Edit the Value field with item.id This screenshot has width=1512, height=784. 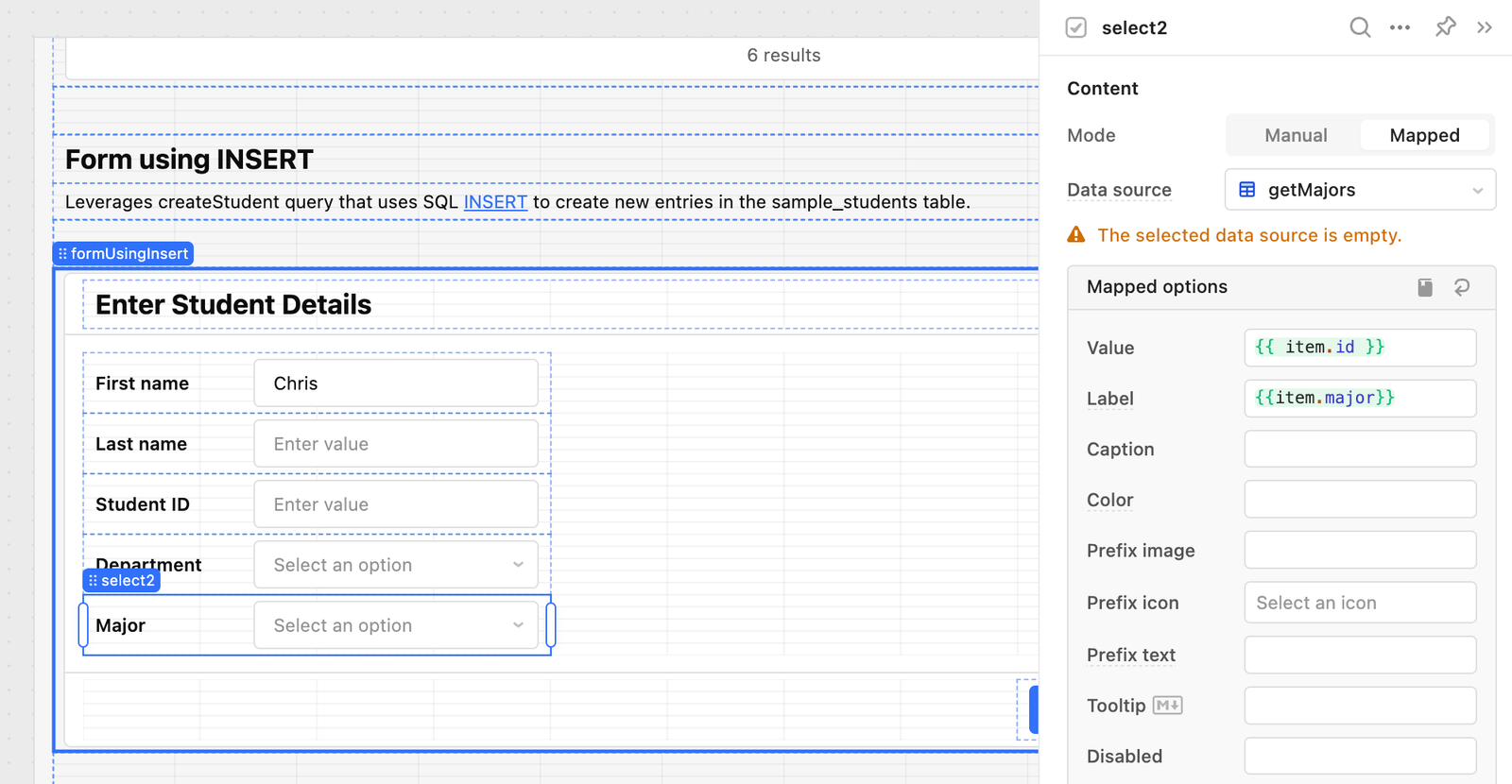1360,348
